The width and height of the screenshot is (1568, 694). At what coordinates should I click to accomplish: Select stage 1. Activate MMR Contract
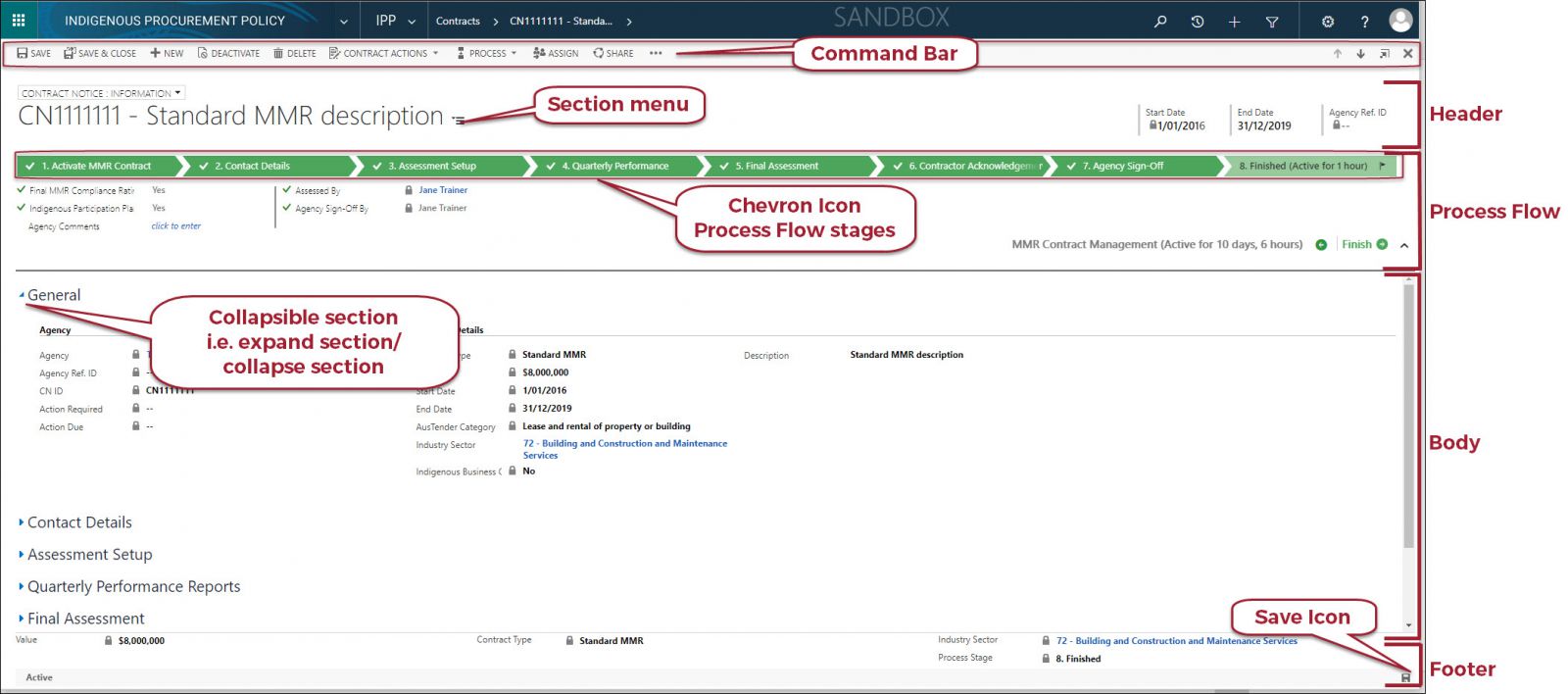coord(98,166)
